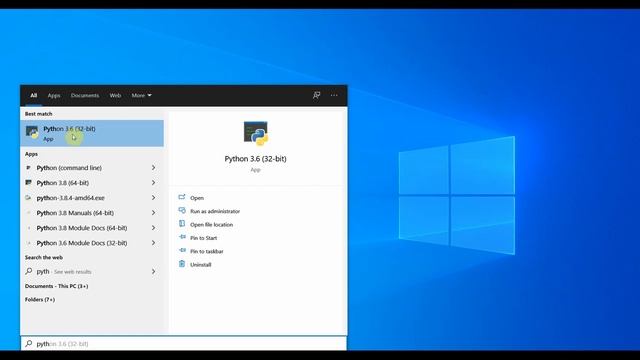640x360 pixels.
Task: Open Python 3.6 (32-bit) best match result
Action: (92, 133)
